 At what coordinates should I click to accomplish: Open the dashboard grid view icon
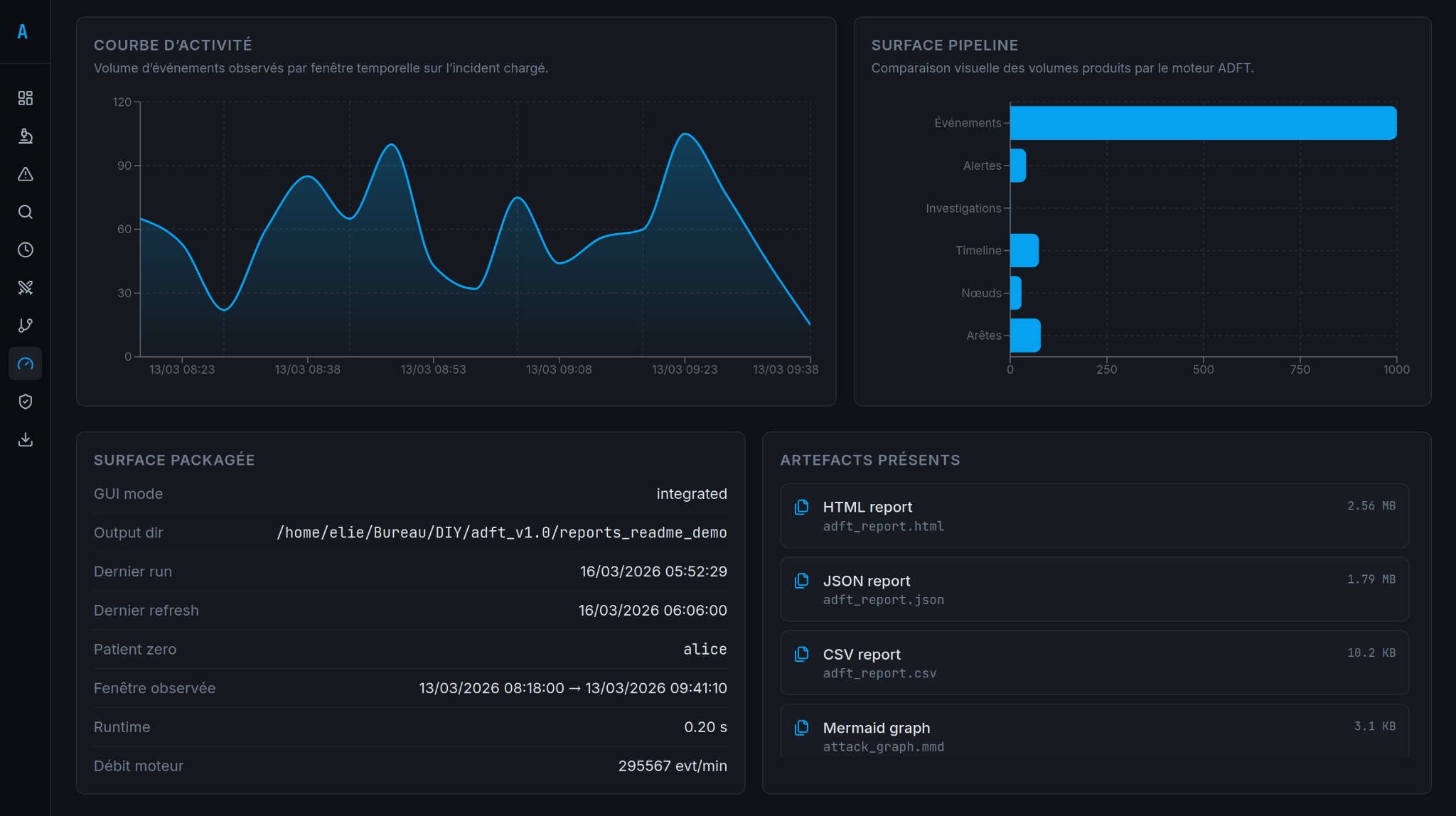click(x=26, y=98)
